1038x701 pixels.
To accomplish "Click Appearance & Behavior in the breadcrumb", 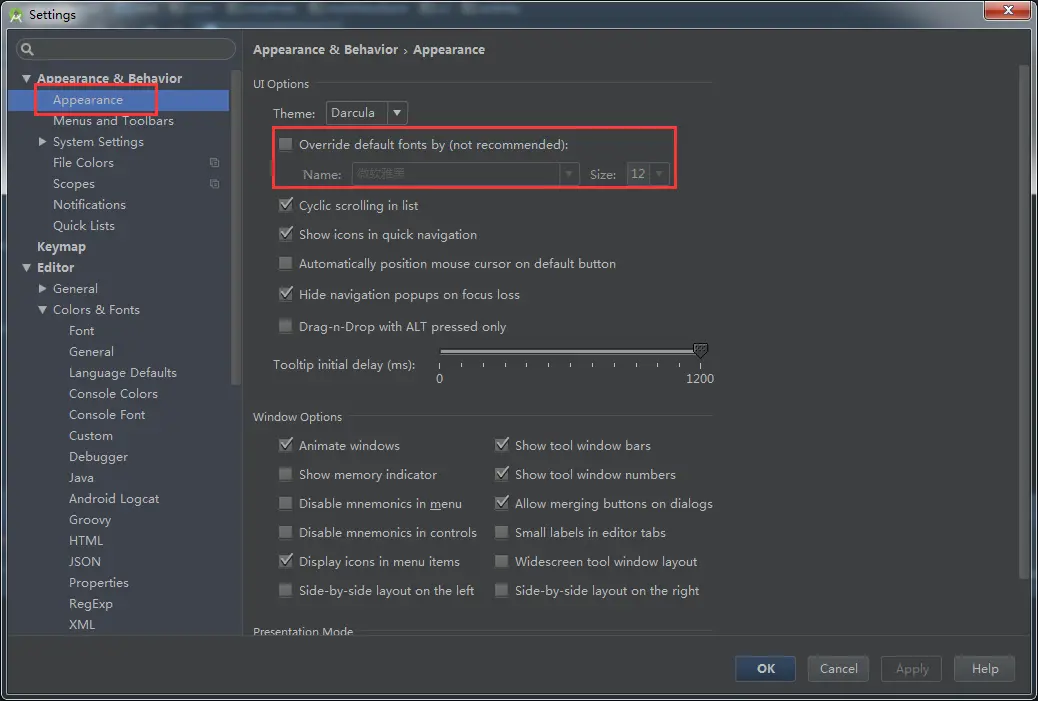I will (325, 50).
